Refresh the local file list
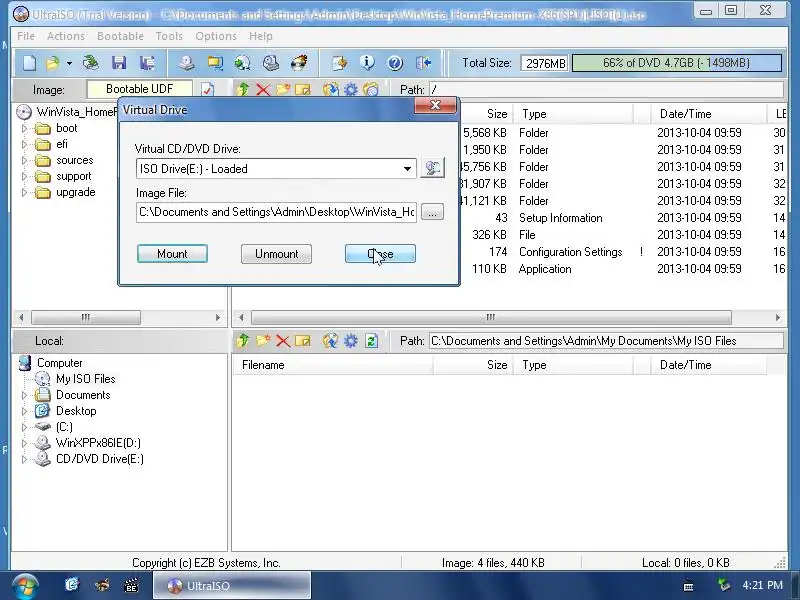Screen dimensions: 800x600 click(371, 341)
